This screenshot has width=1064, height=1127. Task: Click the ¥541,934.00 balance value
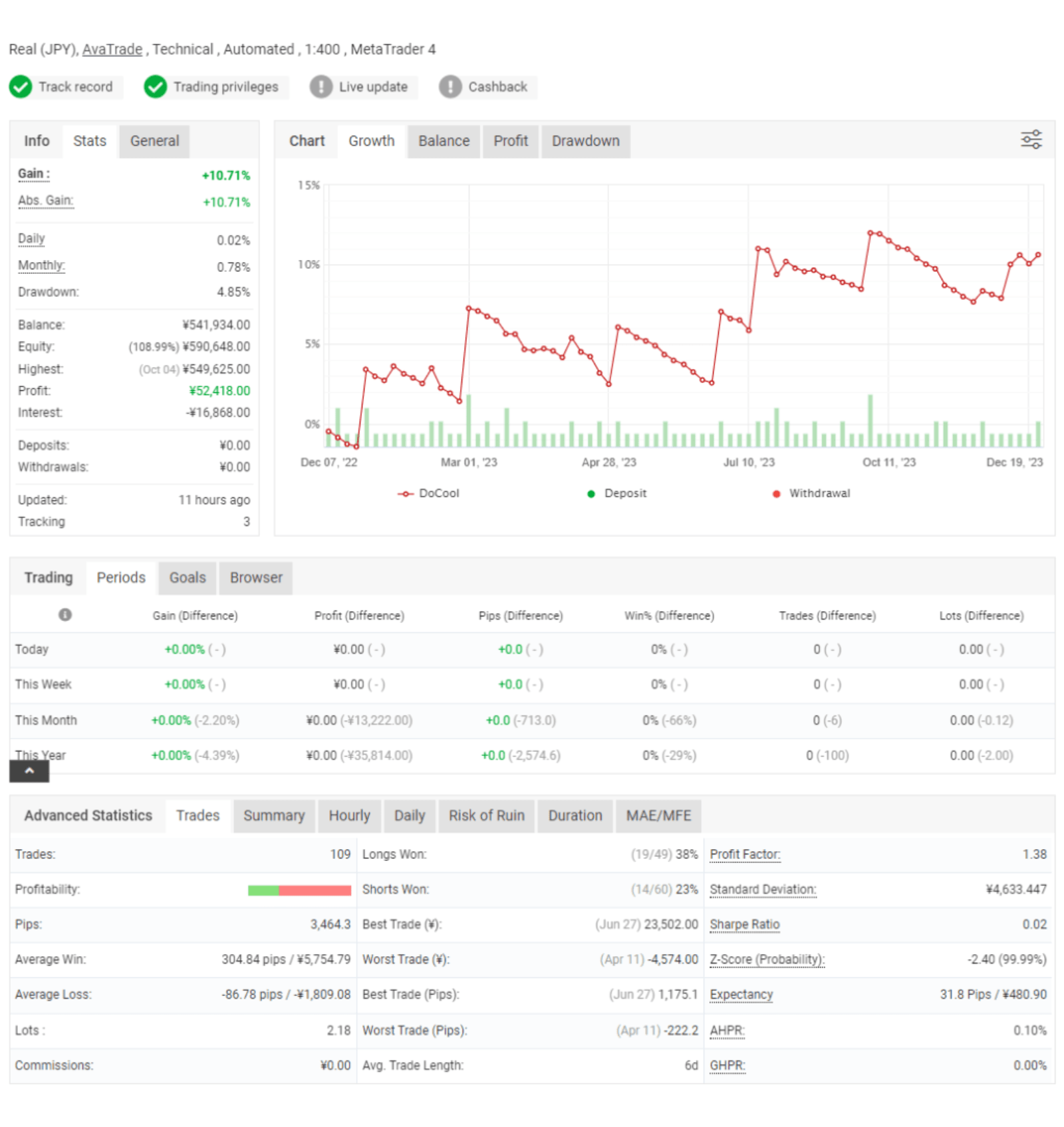[x=216, y=325]
